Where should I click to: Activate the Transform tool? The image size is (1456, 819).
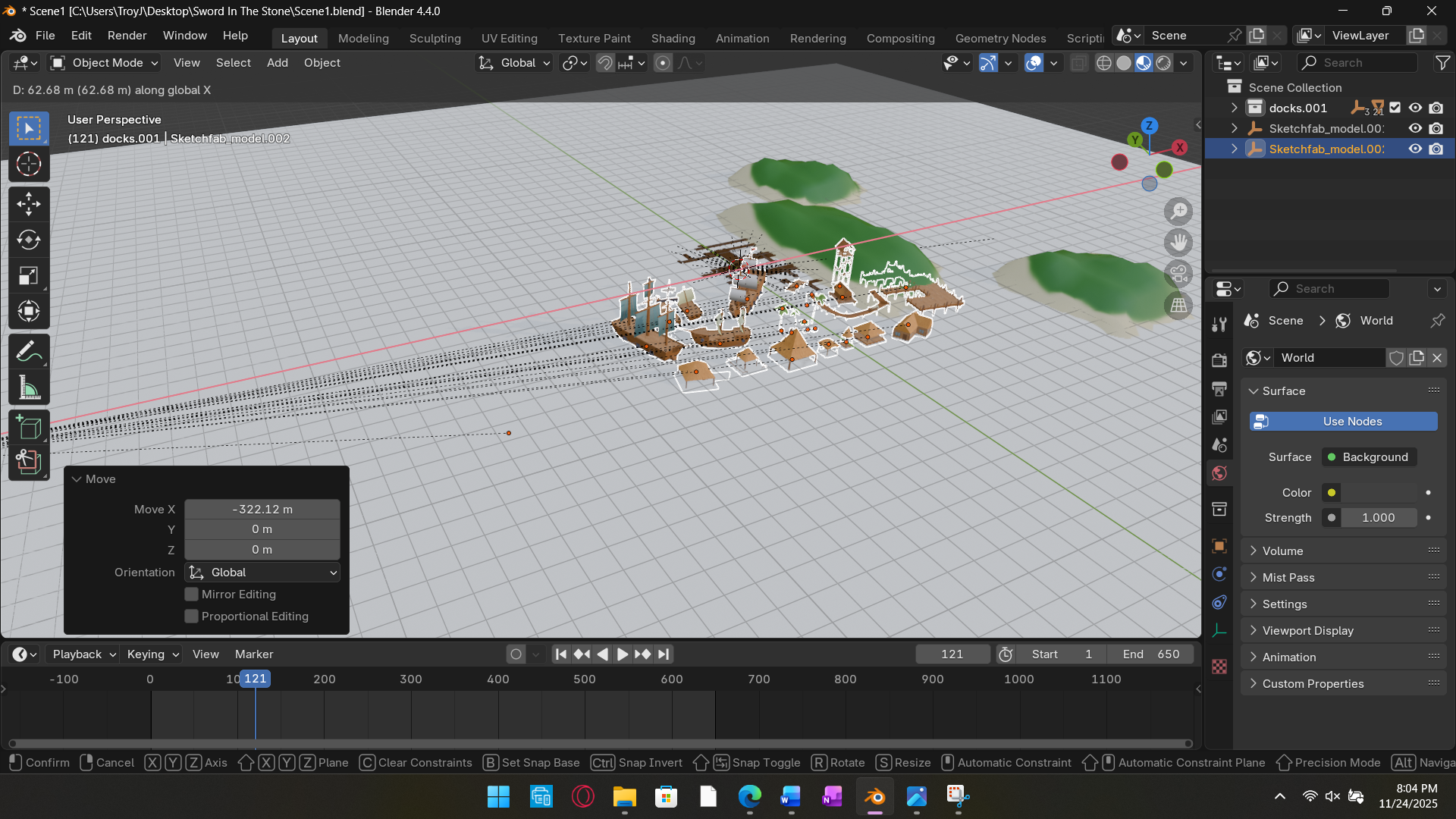point(29,311)
